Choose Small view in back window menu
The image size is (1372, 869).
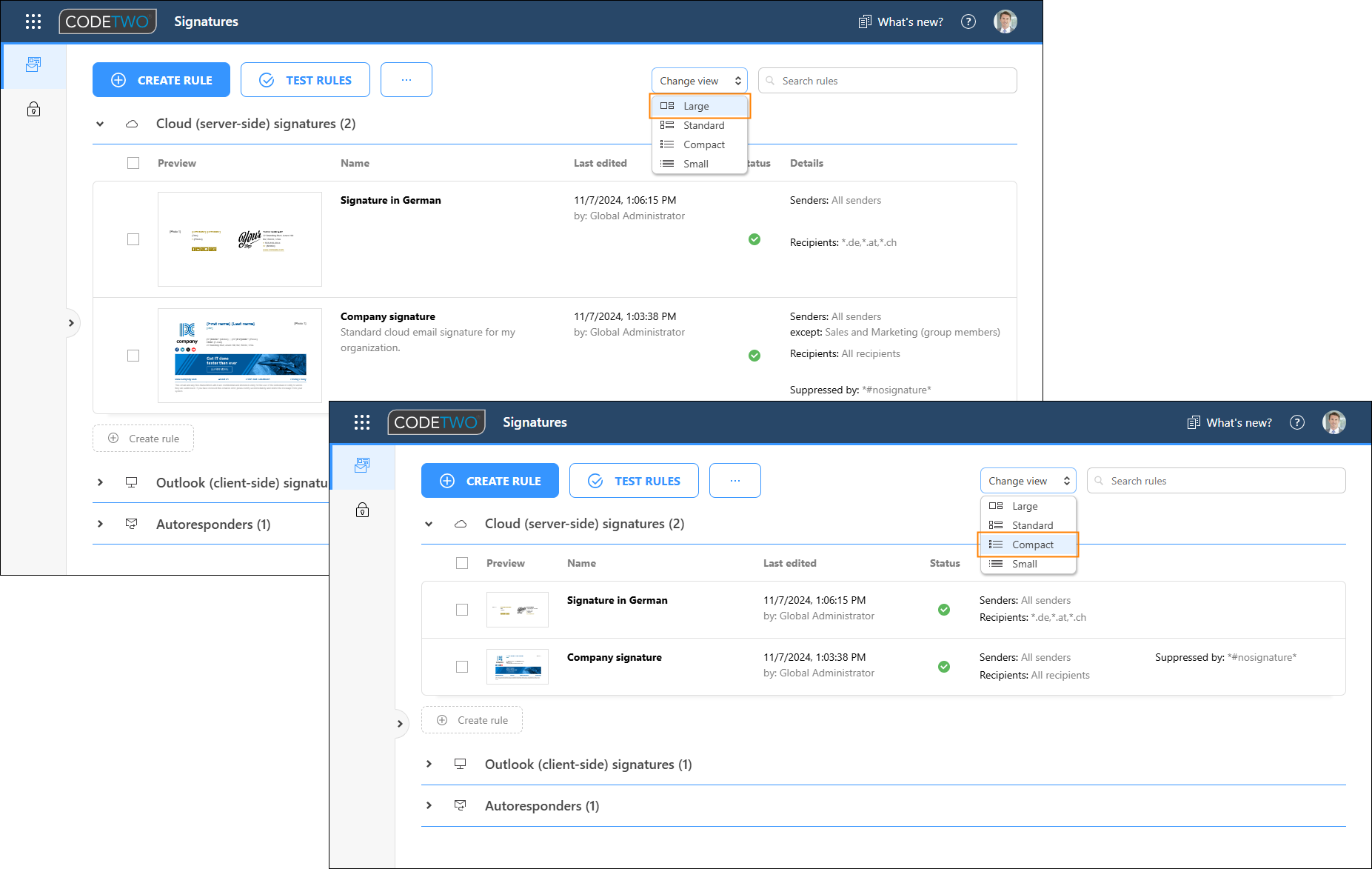(x=700, y=164)
